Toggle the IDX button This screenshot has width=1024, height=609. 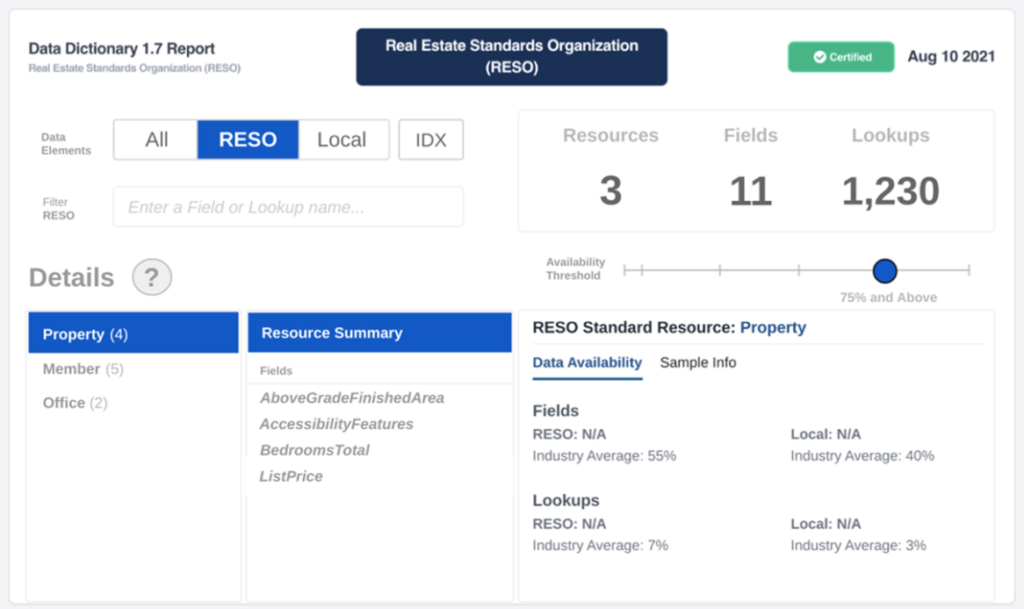click(x=431, y=140)
